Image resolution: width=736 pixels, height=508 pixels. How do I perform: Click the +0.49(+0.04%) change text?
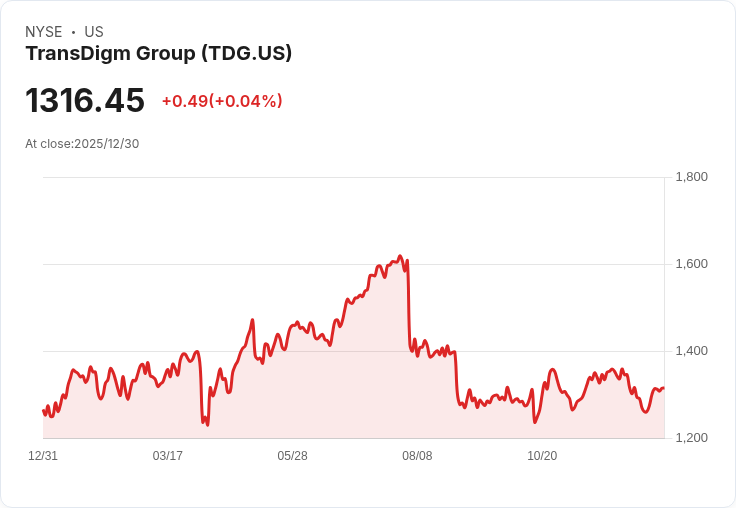click(x=222, y=101)
